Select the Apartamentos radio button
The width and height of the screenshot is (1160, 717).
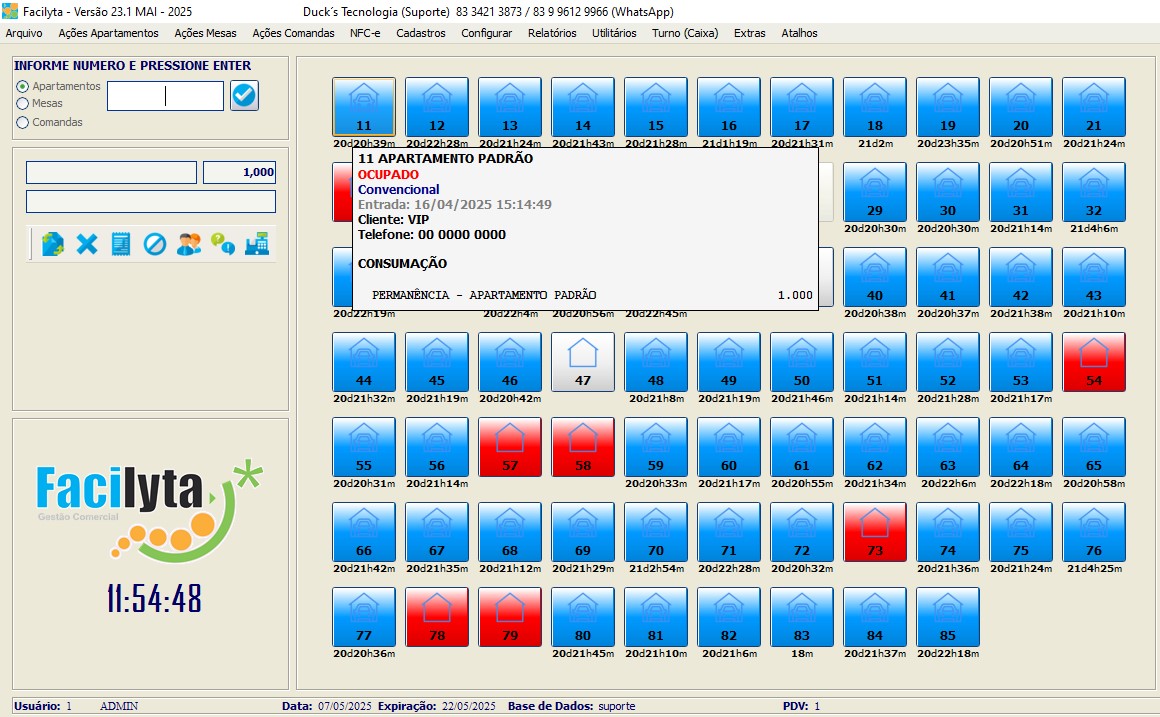(x=23, y=87)
